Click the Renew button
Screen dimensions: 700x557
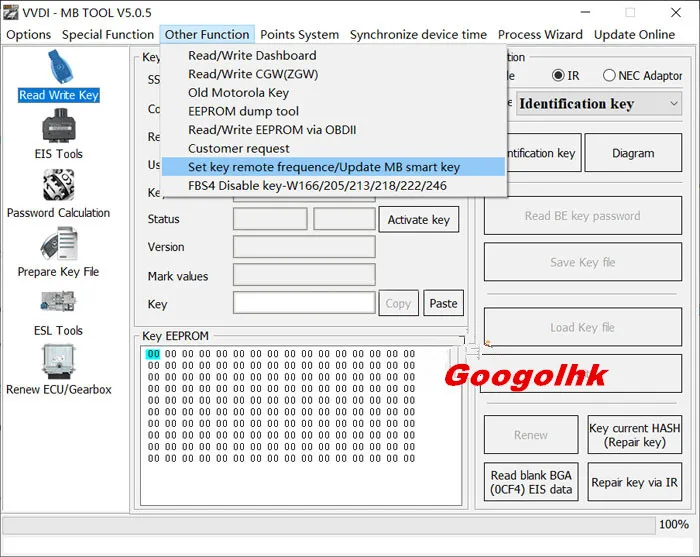(531, 435)
